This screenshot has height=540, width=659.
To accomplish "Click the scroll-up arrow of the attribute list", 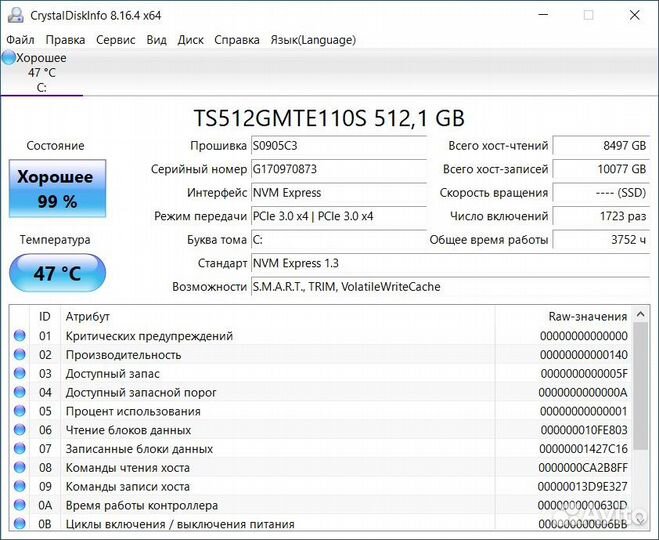I will pos(640,314).
